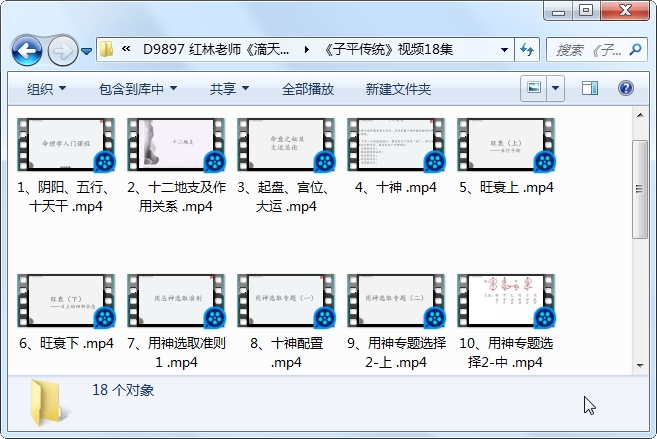The height and width of the screenshot is (439, 657).
Task: Open the 共享 menu
Action: pyautogui.click(x=229, y=89)
